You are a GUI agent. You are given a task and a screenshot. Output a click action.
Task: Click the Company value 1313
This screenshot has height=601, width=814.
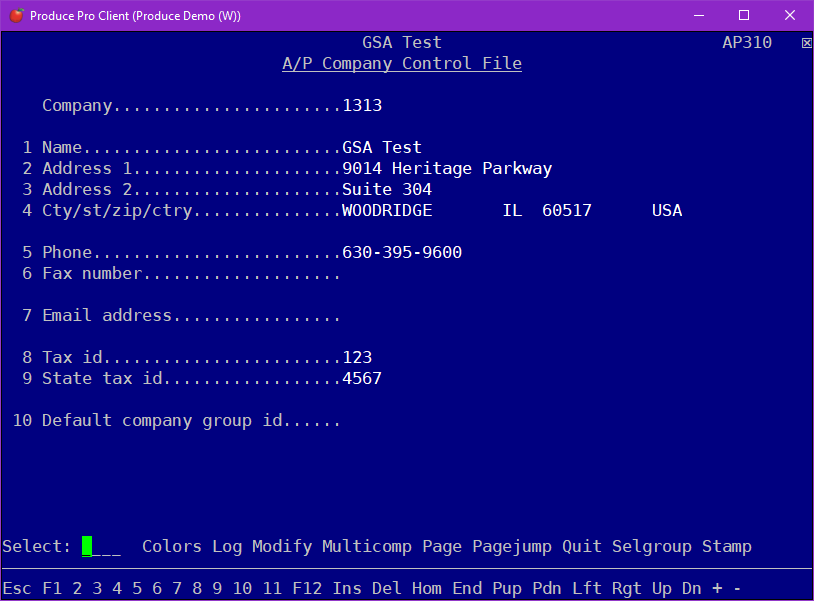(x=362, y=105)
